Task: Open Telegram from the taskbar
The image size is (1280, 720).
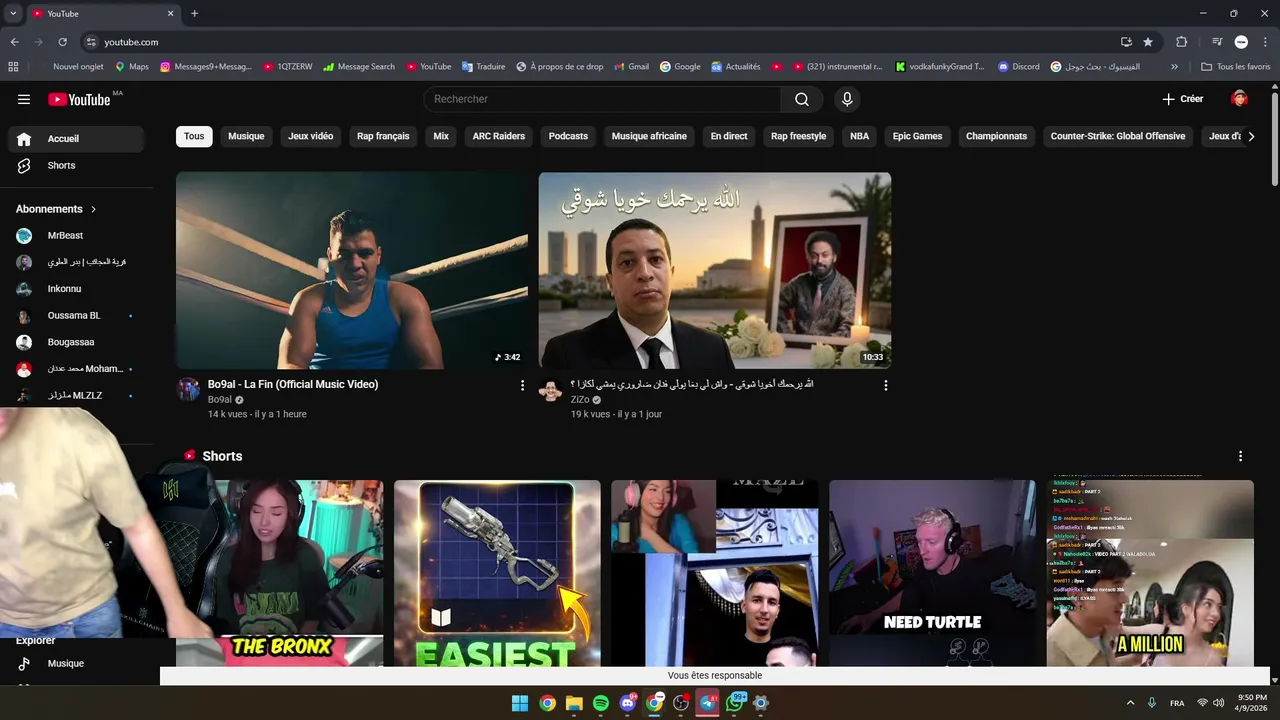Action: pyautogui.click(x=708, y=703)
